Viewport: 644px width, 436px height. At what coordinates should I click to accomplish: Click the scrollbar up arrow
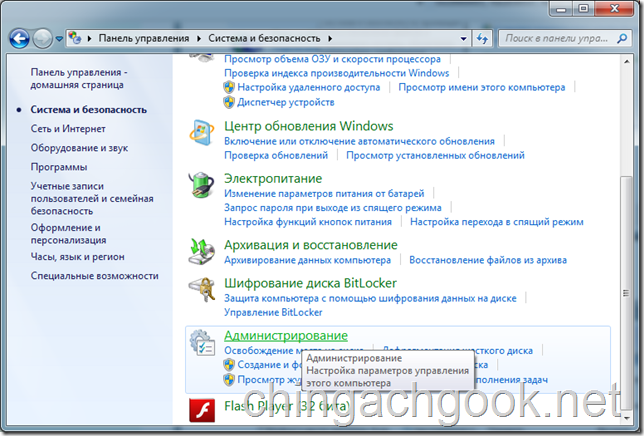(x=626, y=62)
